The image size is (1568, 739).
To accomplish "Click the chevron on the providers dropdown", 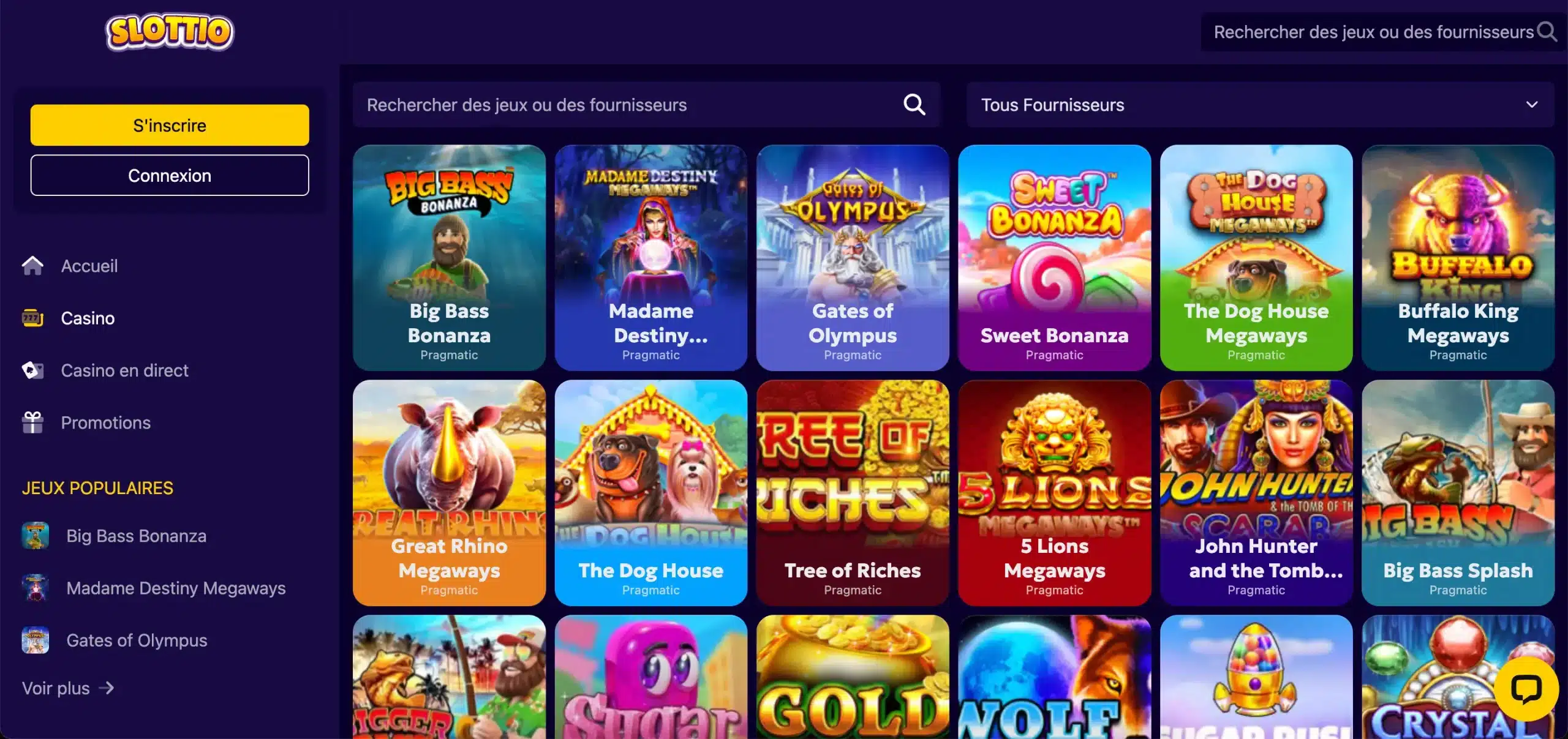I will coord(1532,105).
